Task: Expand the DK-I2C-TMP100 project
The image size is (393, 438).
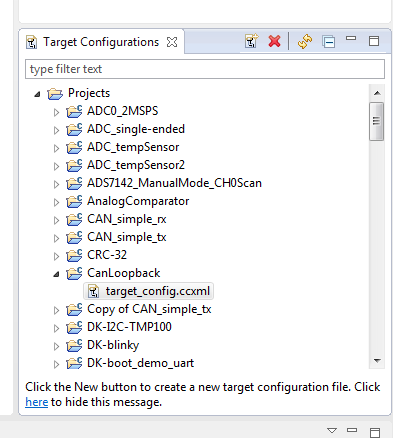Action: tap(56, 328)
